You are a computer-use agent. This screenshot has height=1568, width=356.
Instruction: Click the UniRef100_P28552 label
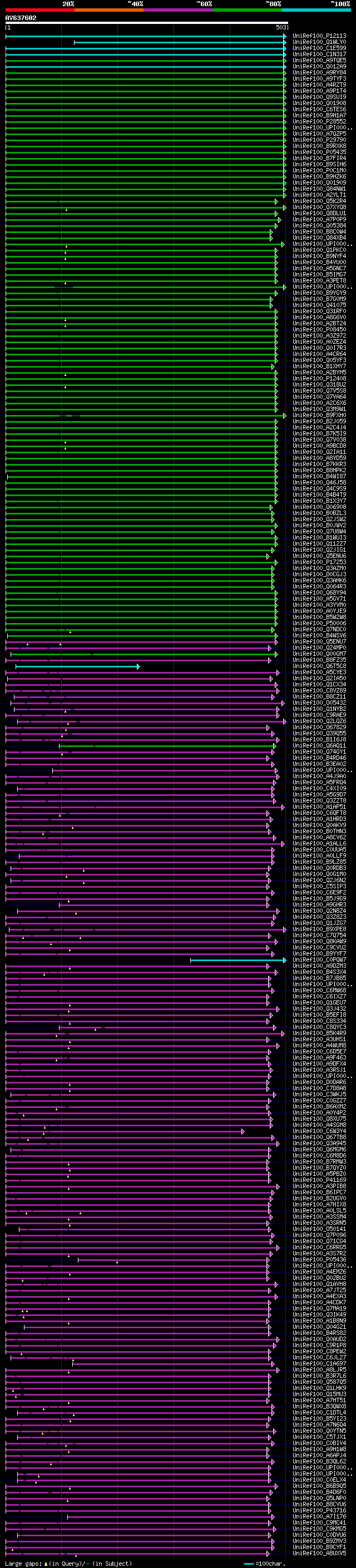[x=319, y=122]
